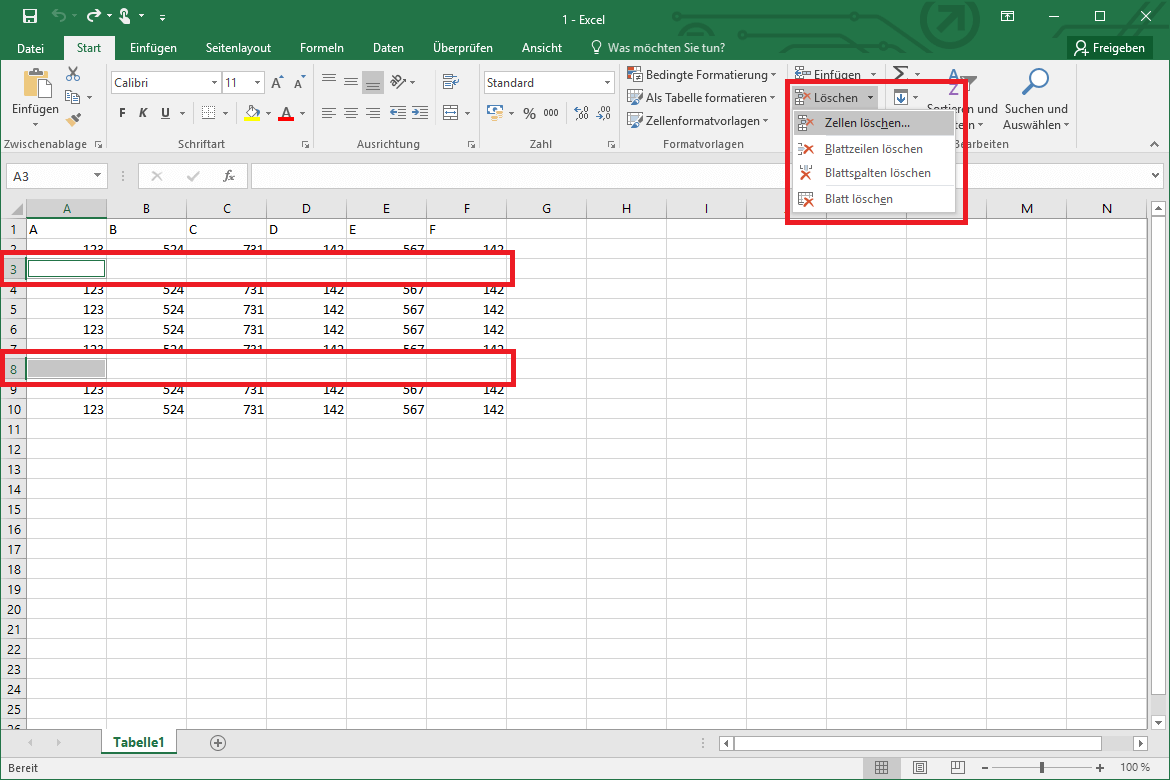Select Zellen löschen... menu entry

point(866,123)
